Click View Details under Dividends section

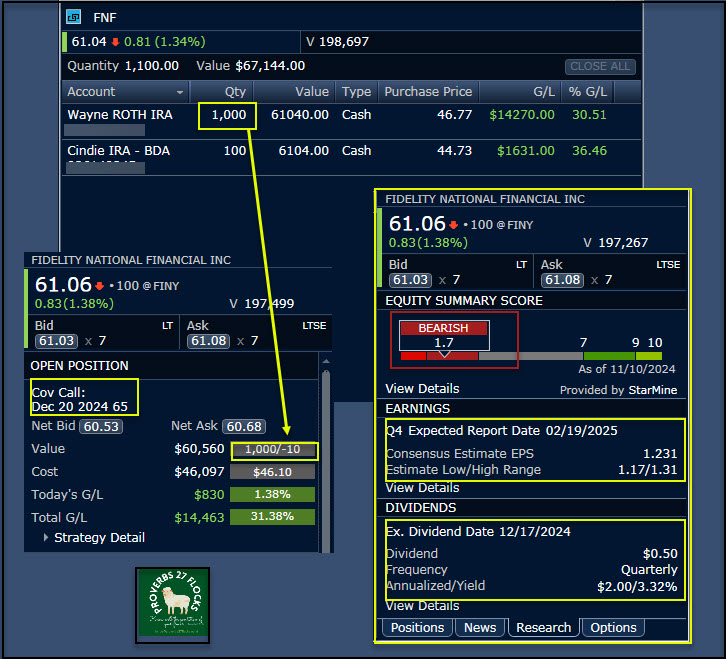pos(422,605)
